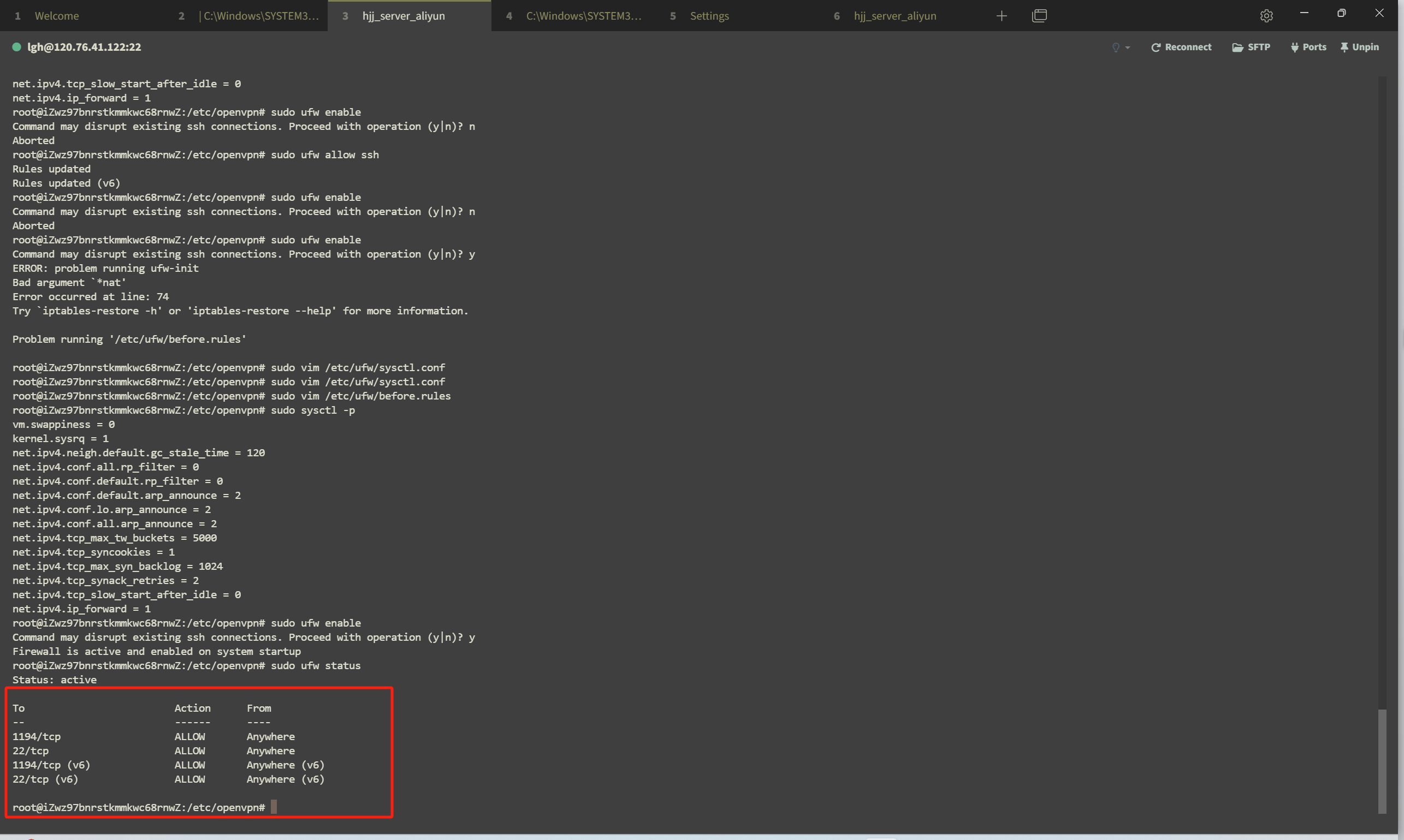The image size is (1404, 840).
Task: Click the Unpin pushpin icon
Action: click(1344, 47)
